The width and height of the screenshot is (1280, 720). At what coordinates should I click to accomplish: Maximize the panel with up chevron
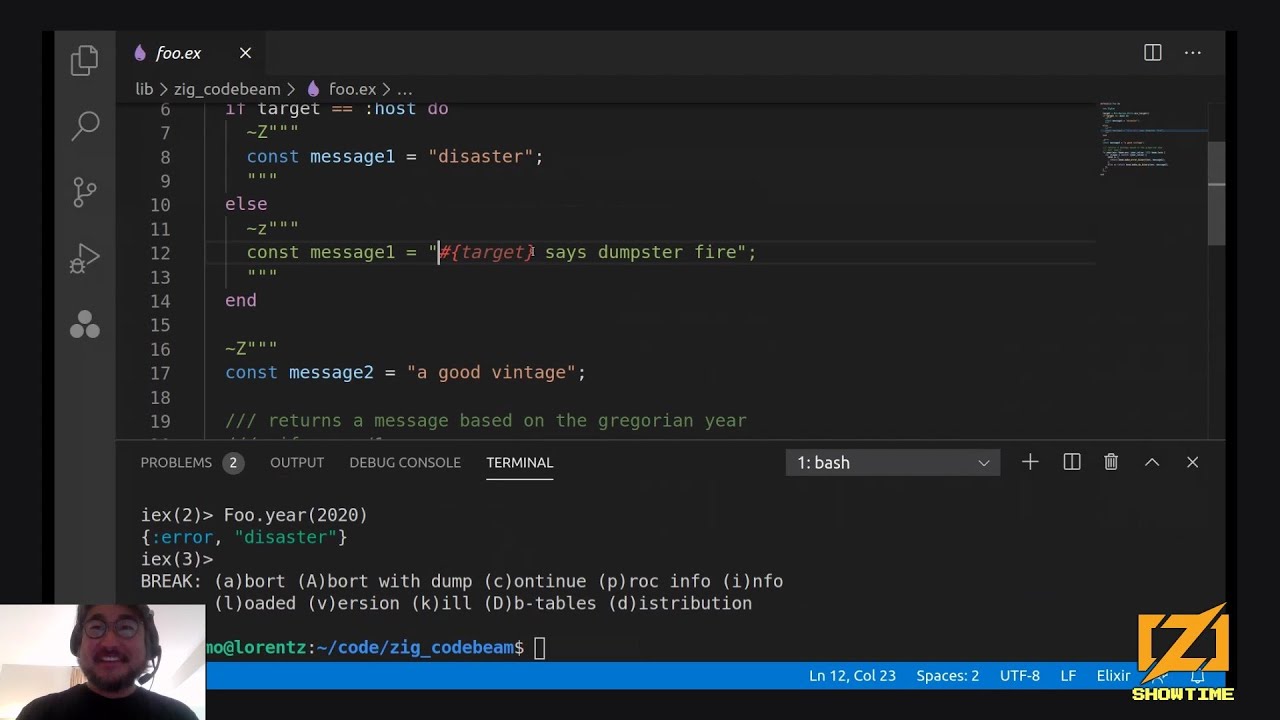click(x=1152, y=462)
